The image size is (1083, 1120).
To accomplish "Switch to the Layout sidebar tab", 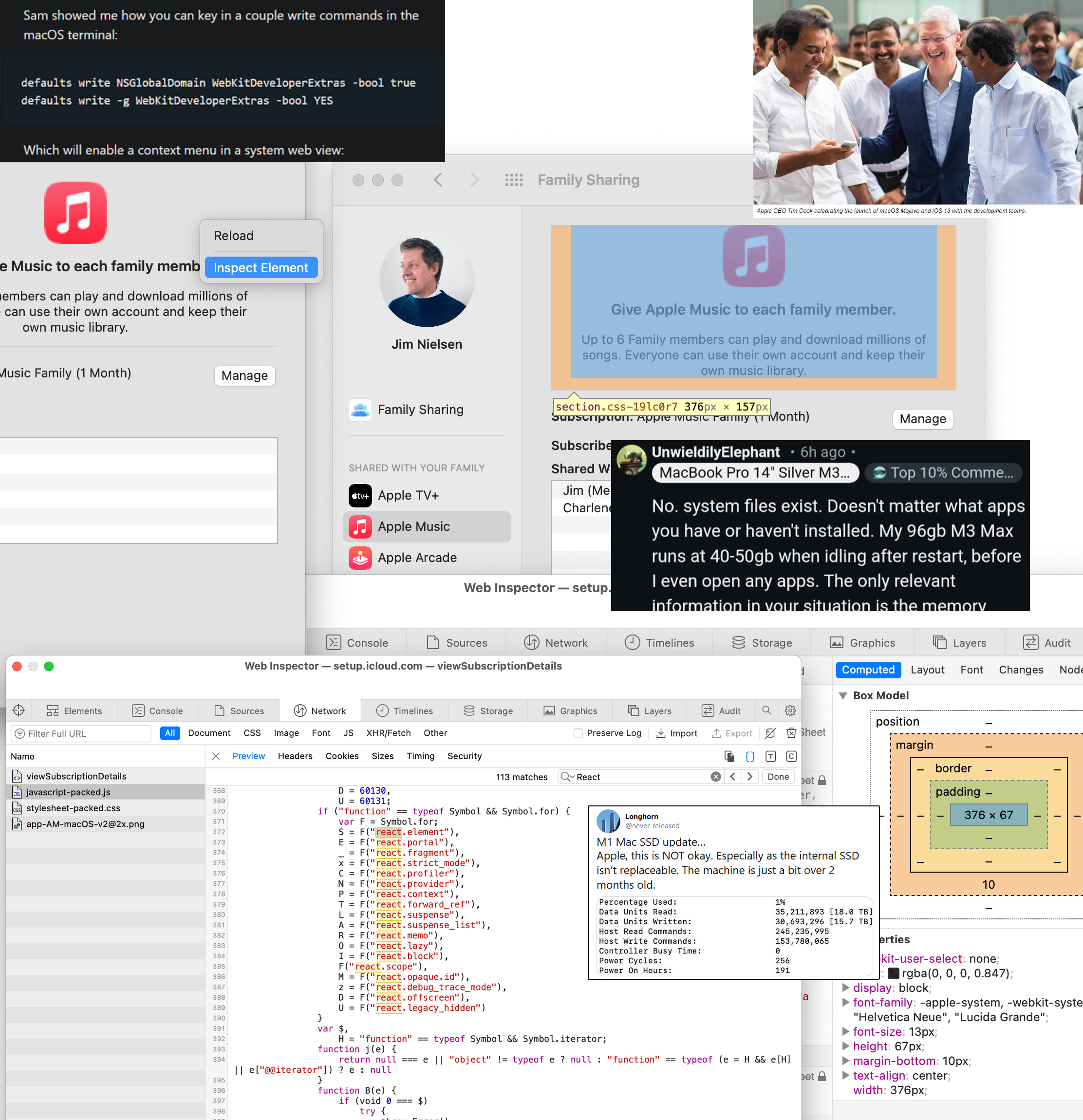I will [927, 670].
